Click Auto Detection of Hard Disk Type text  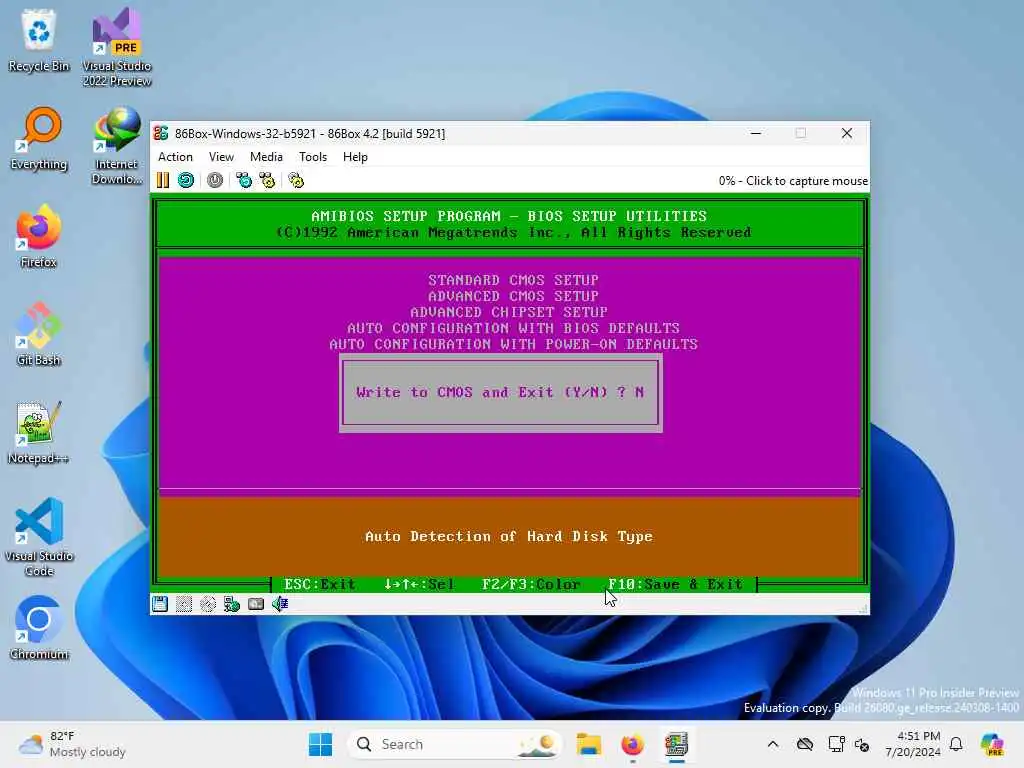[509, 536]
